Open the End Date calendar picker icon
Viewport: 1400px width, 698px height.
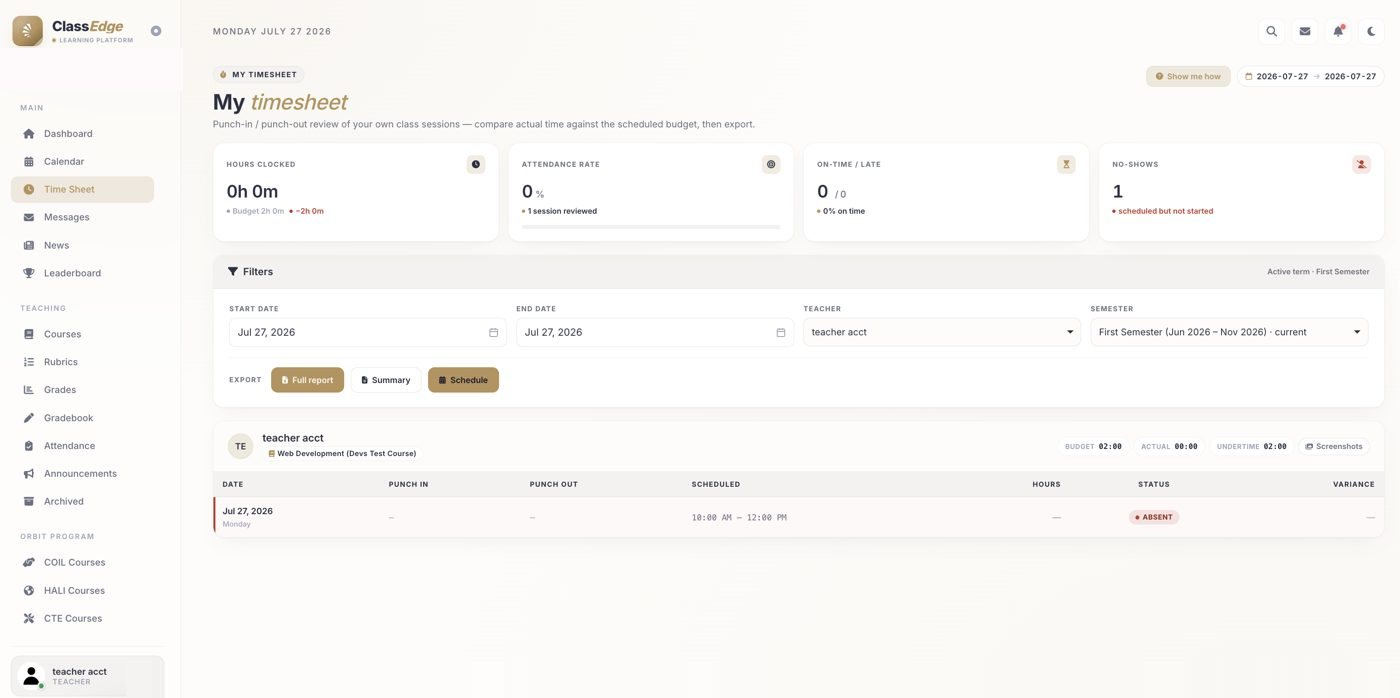click(x=781, y=332)
